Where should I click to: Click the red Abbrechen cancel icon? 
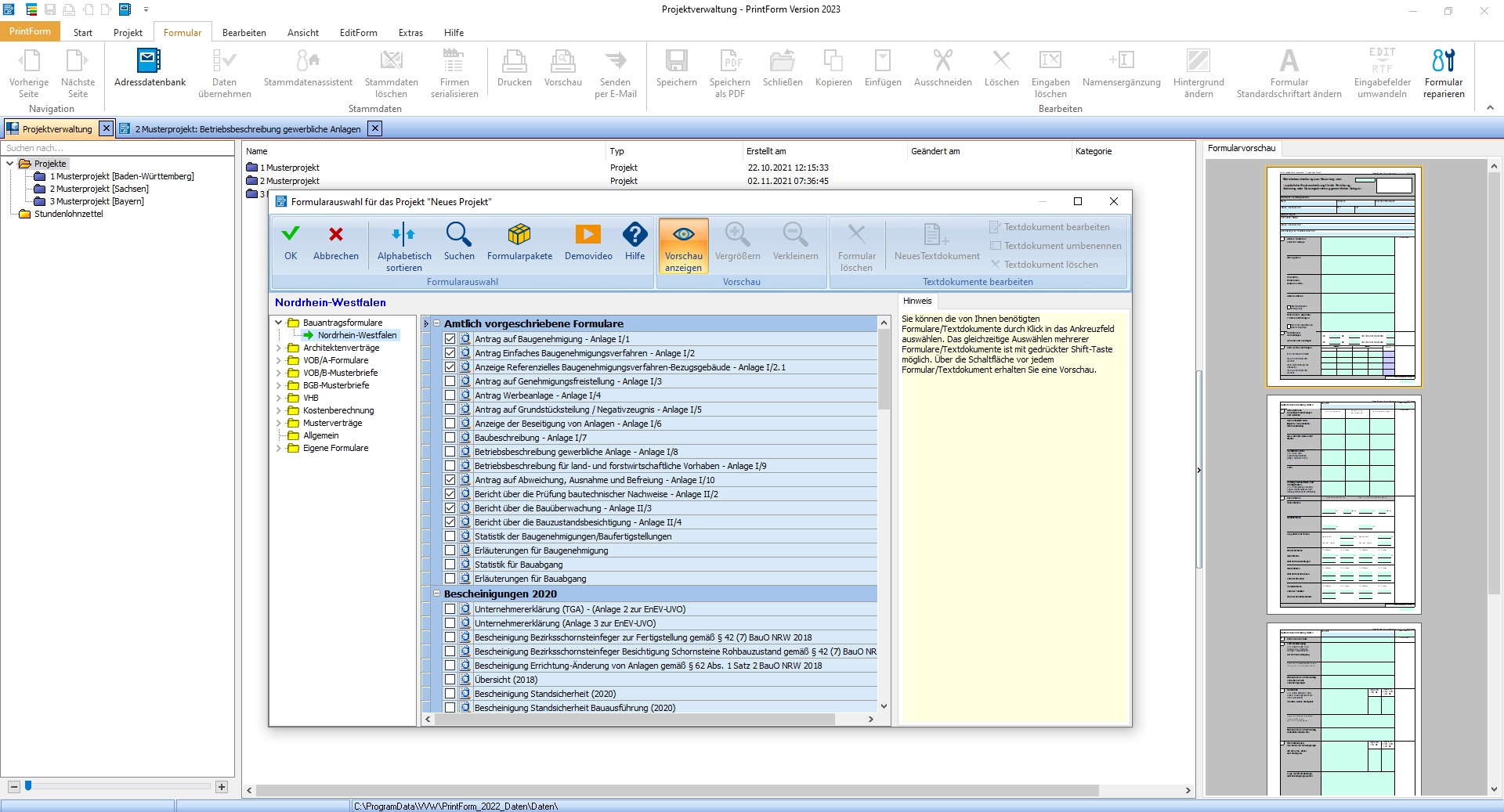pyautogui.click(x=335, y=235)
